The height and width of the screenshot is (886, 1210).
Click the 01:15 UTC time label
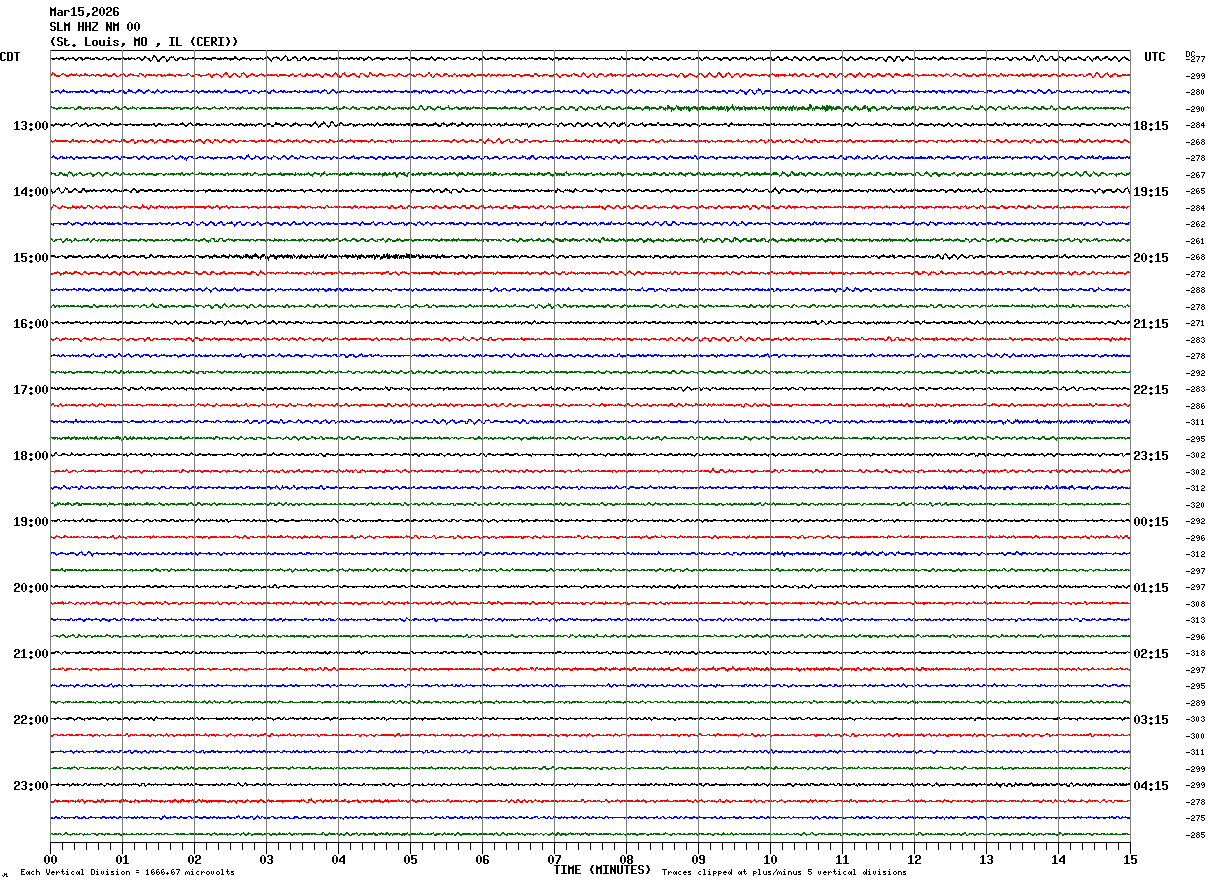tap(1150, 588)
